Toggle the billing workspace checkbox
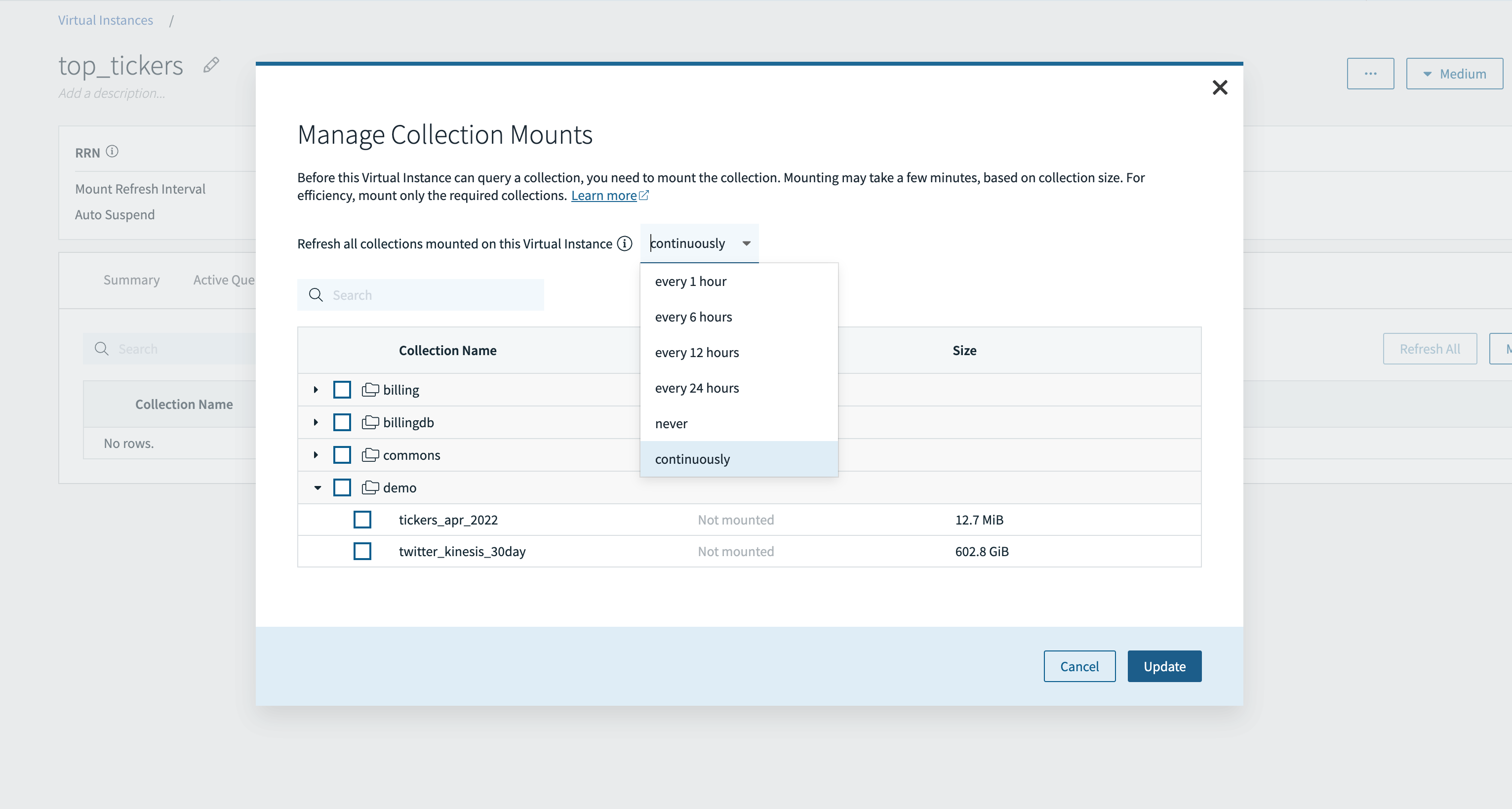1512x809 pixels. tap(342, 389)
